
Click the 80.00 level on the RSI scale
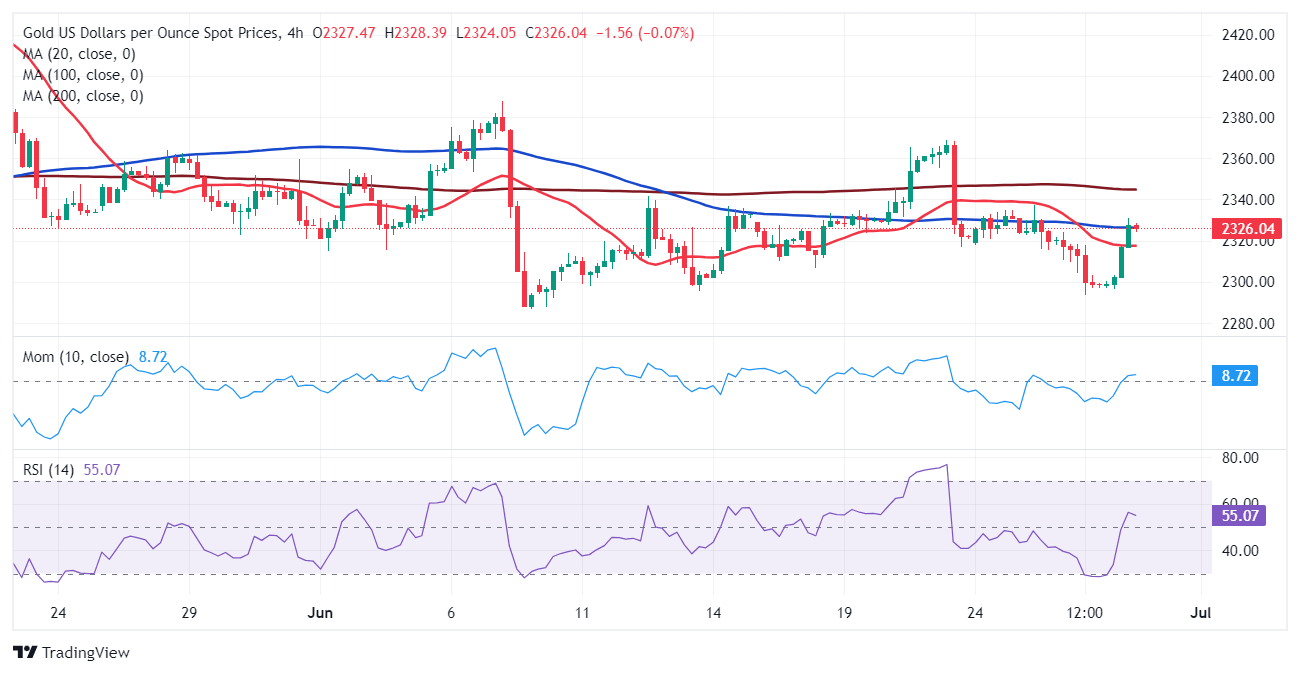pos(1241,458)
